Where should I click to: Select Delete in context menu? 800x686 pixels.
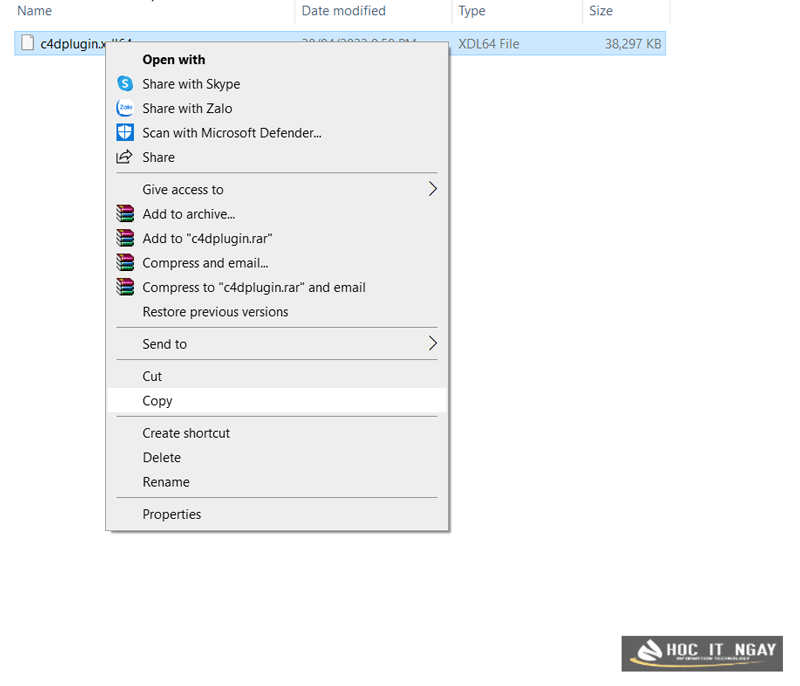coord(277,458)
